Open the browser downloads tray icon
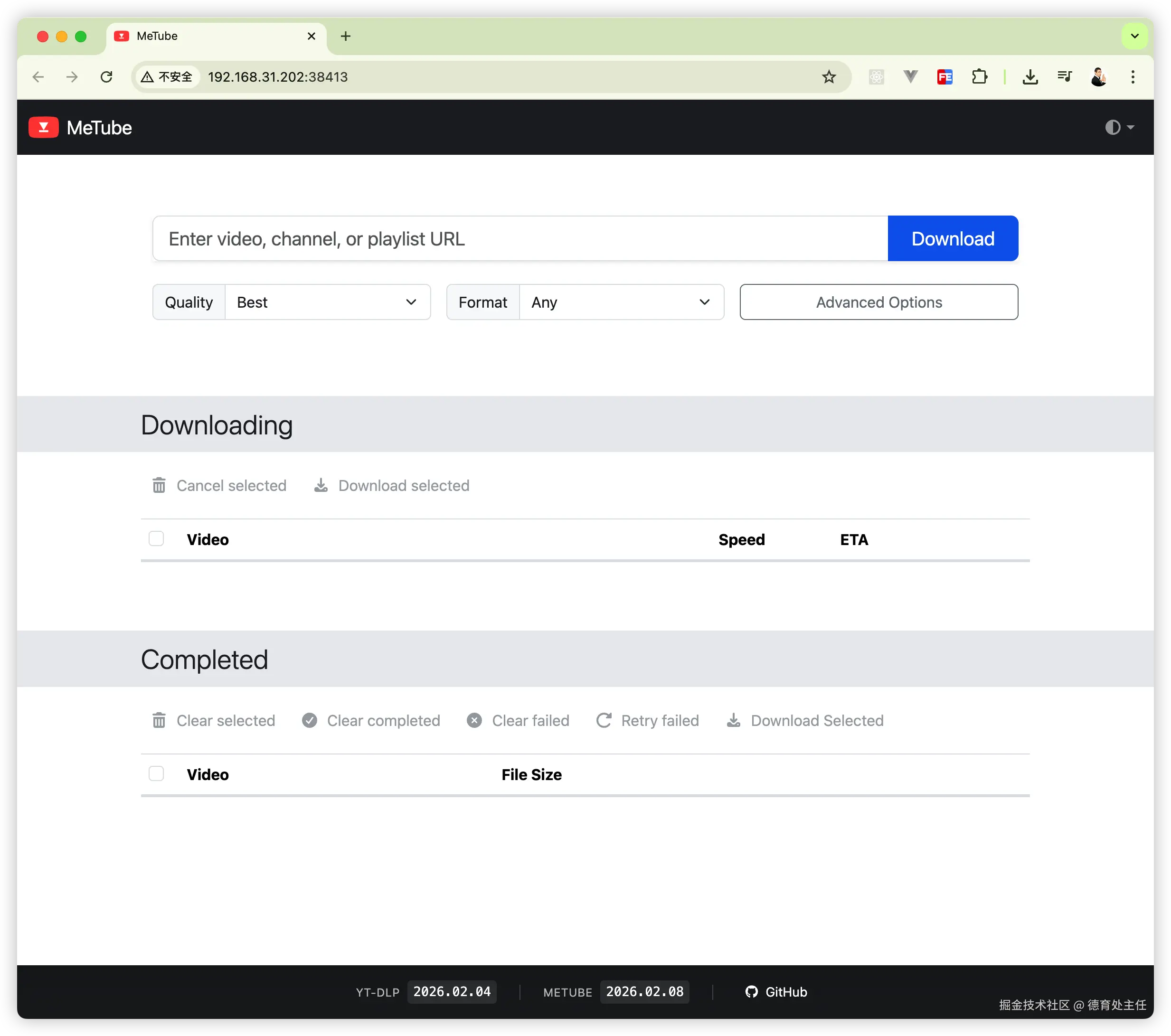This screenshot has height=1036, width=1171. (1030, 77)
